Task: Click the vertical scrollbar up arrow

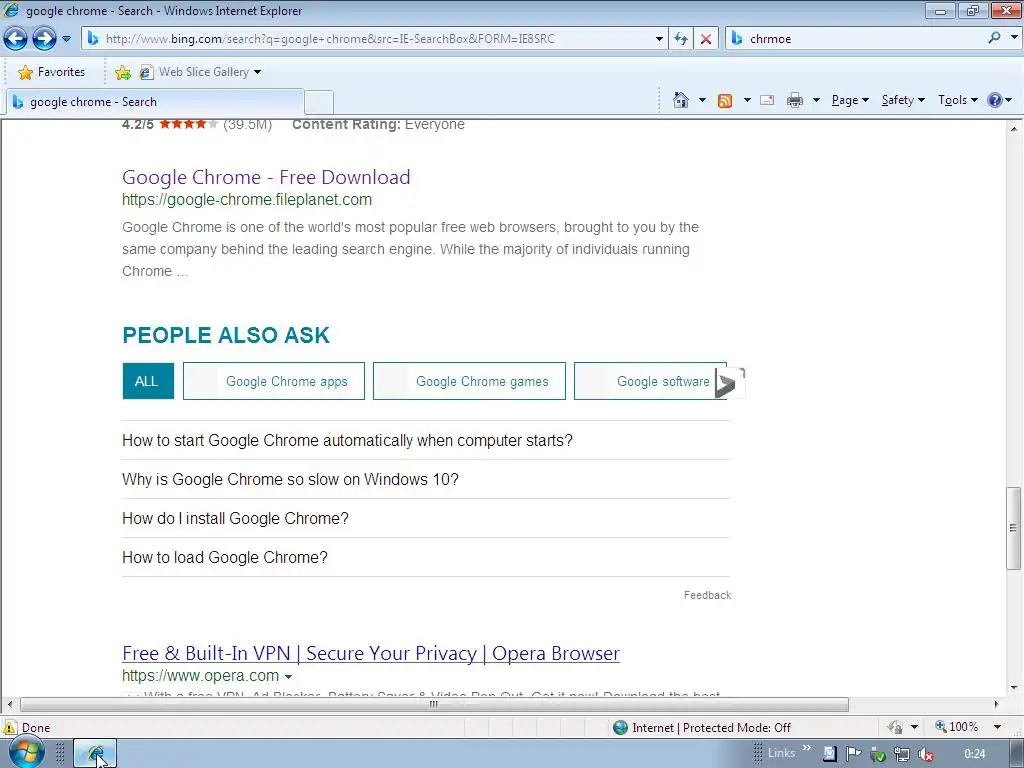Action: 1014,129
